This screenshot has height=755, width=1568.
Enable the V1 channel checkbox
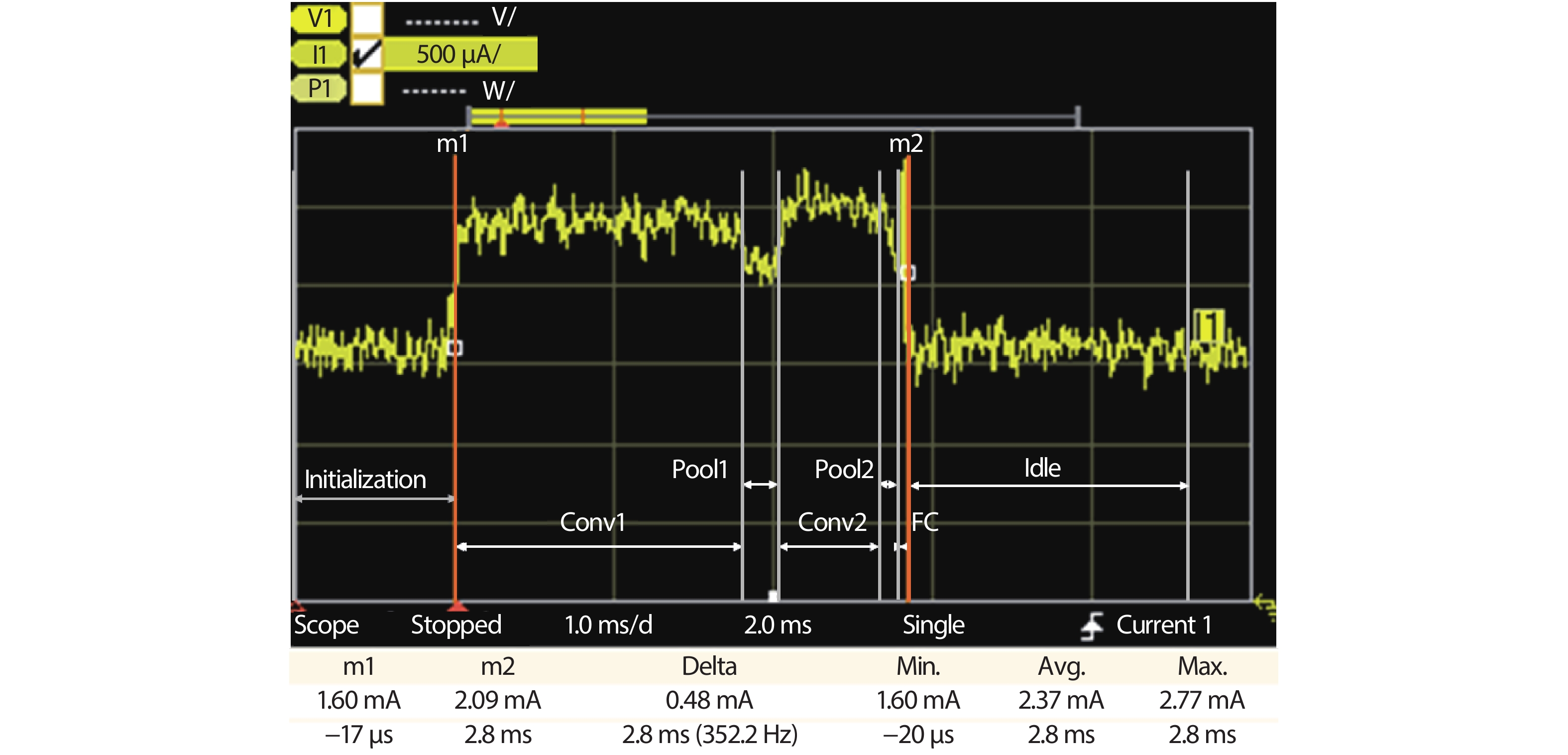click(x=366, y=18)
